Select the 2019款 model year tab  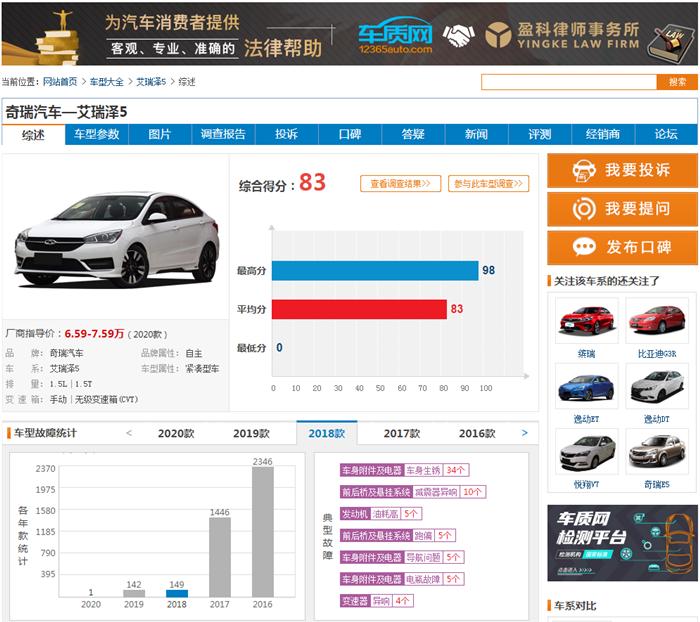(x=251, y=434)
